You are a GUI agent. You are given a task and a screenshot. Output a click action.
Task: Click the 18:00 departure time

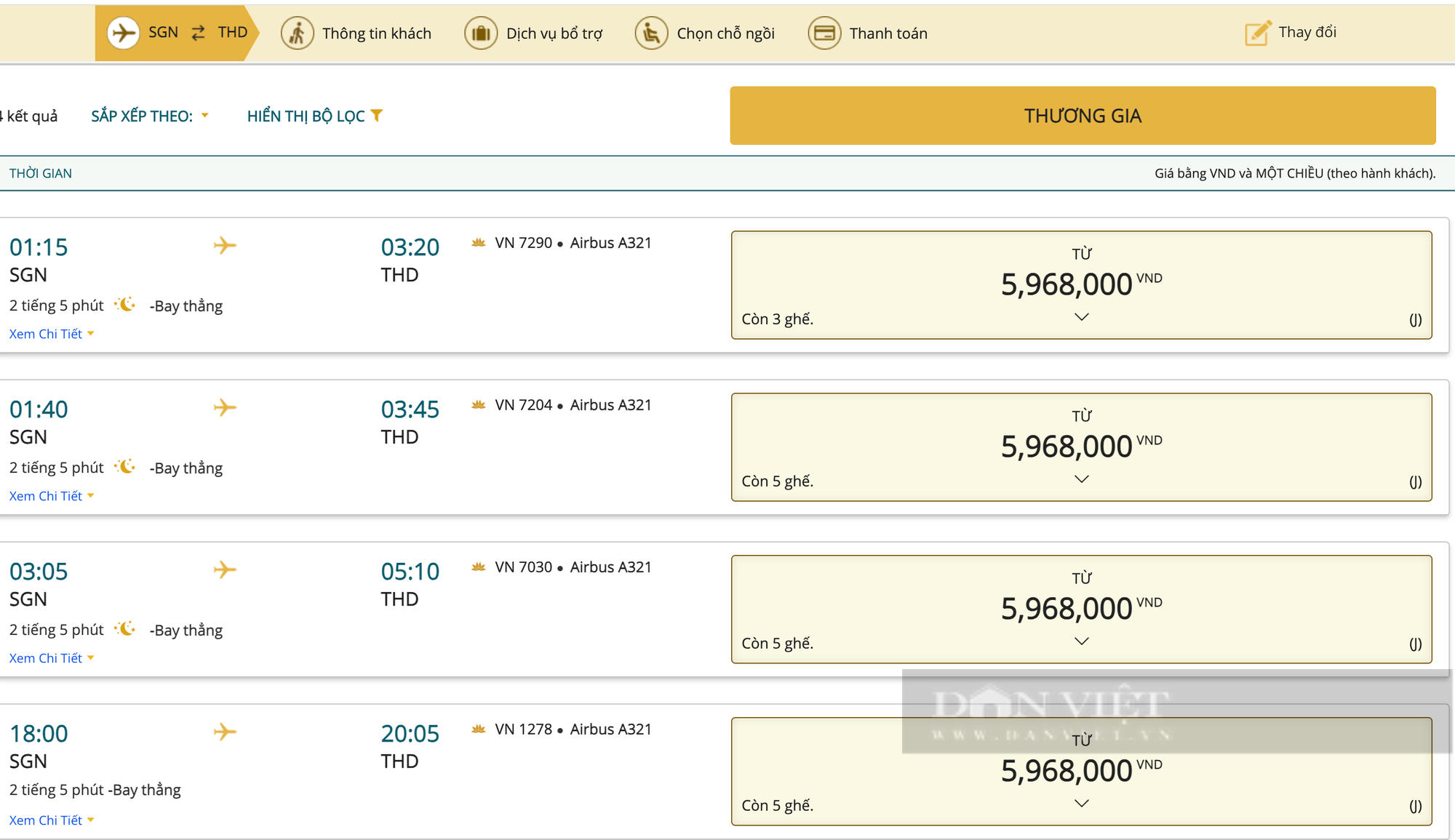39,734
